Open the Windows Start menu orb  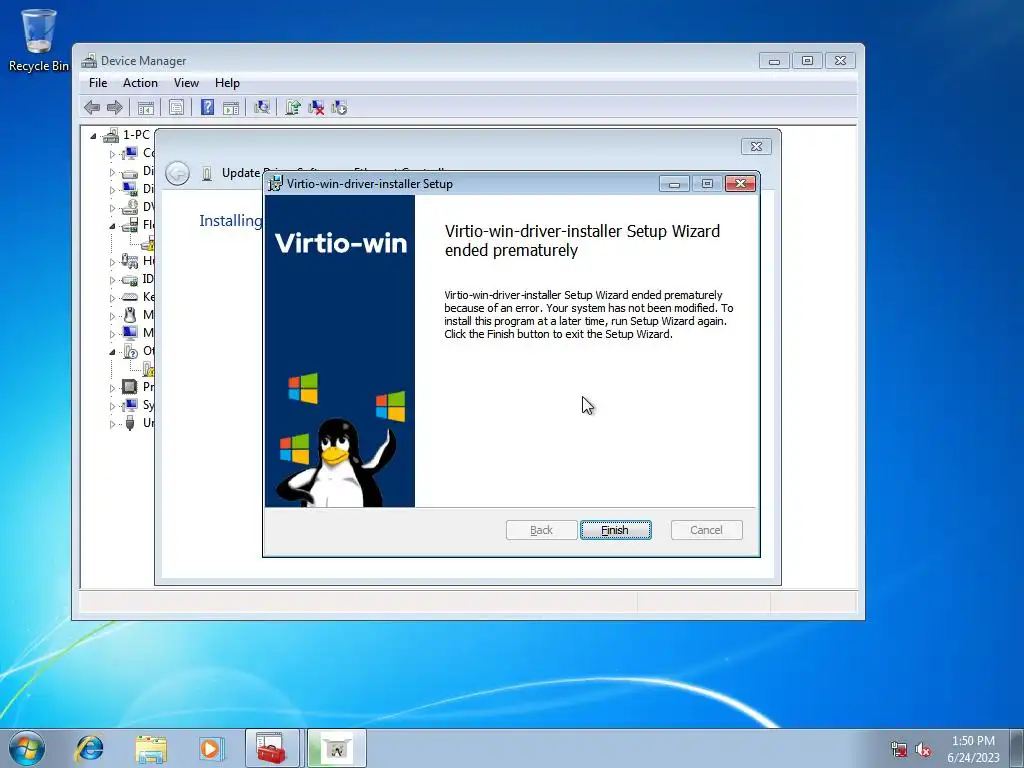(27, 748)
